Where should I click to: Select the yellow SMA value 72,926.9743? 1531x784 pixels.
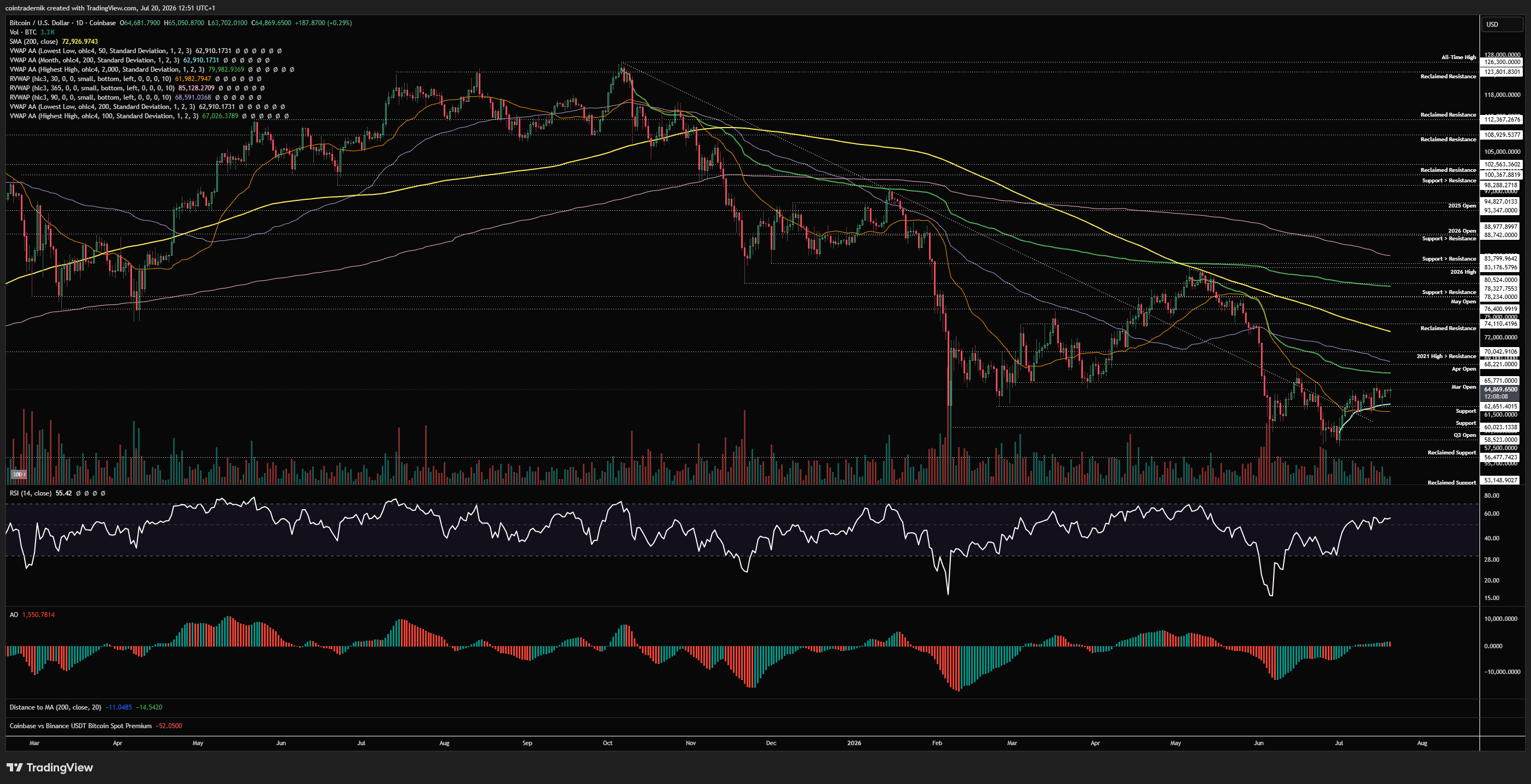pyautogui.click(x=79, y=42)
